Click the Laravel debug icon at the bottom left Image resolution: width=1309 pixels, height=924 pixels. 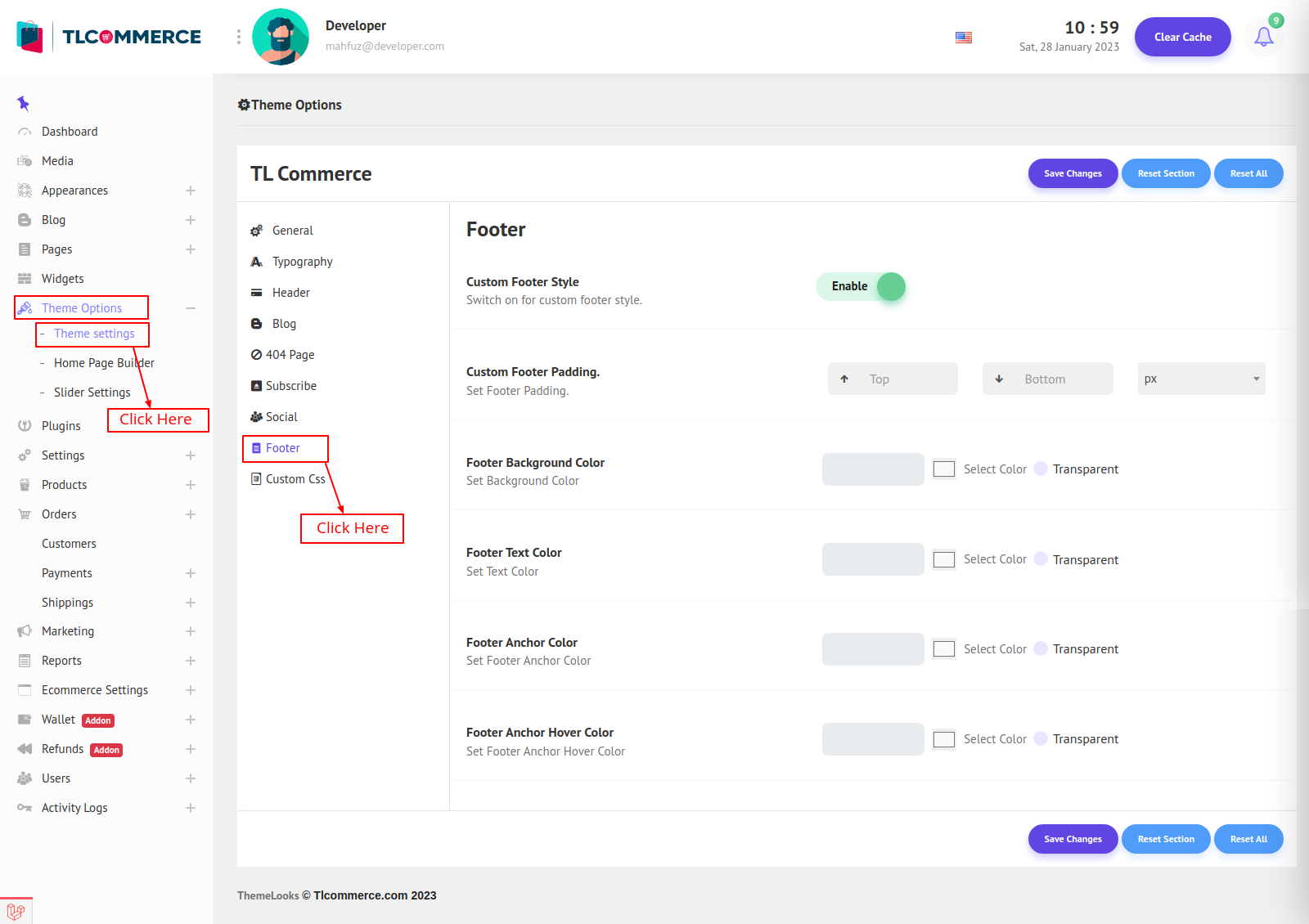pos(16,911)
